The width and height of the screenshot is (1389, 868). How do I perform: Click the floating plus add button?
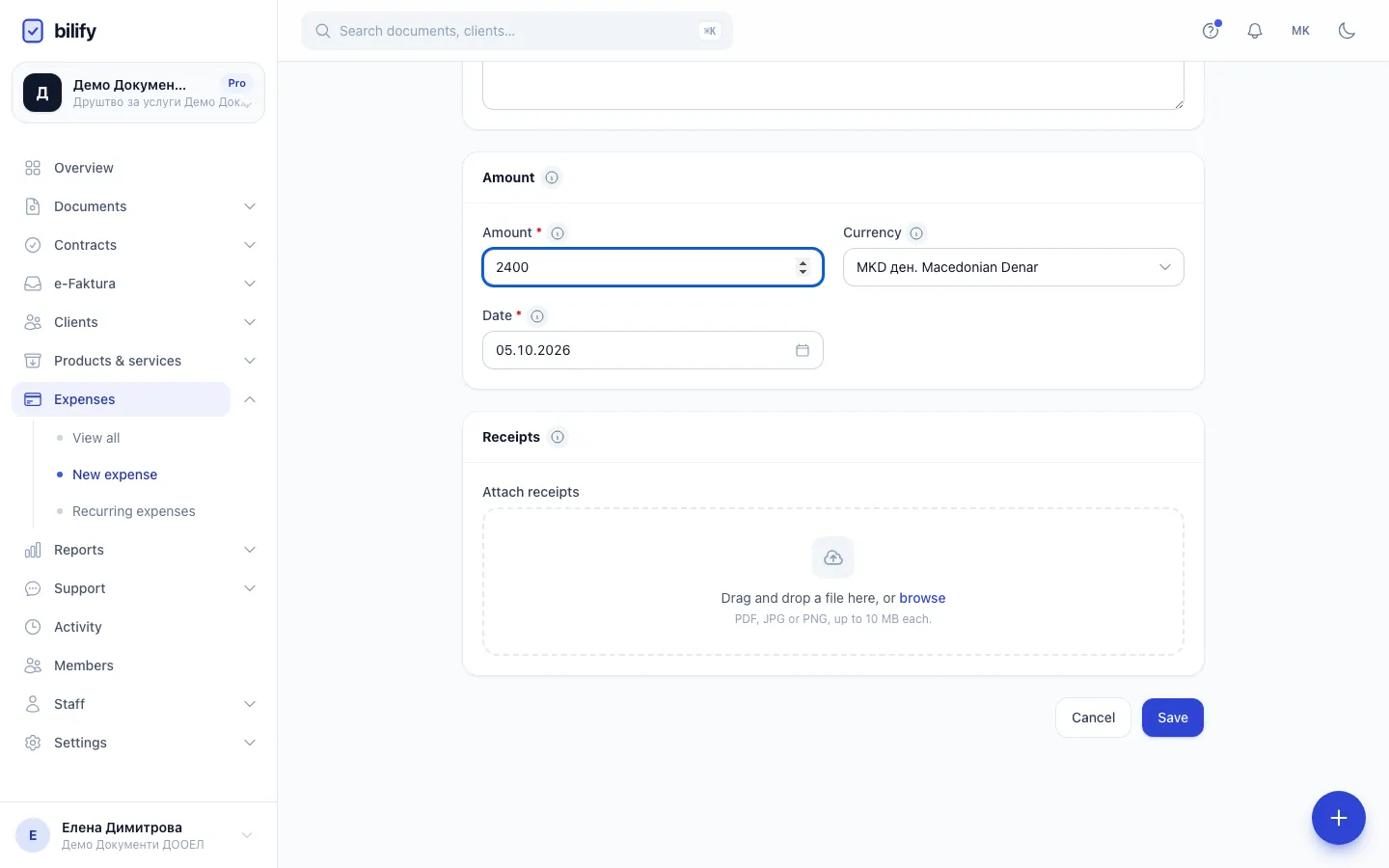pos(1339,818)
